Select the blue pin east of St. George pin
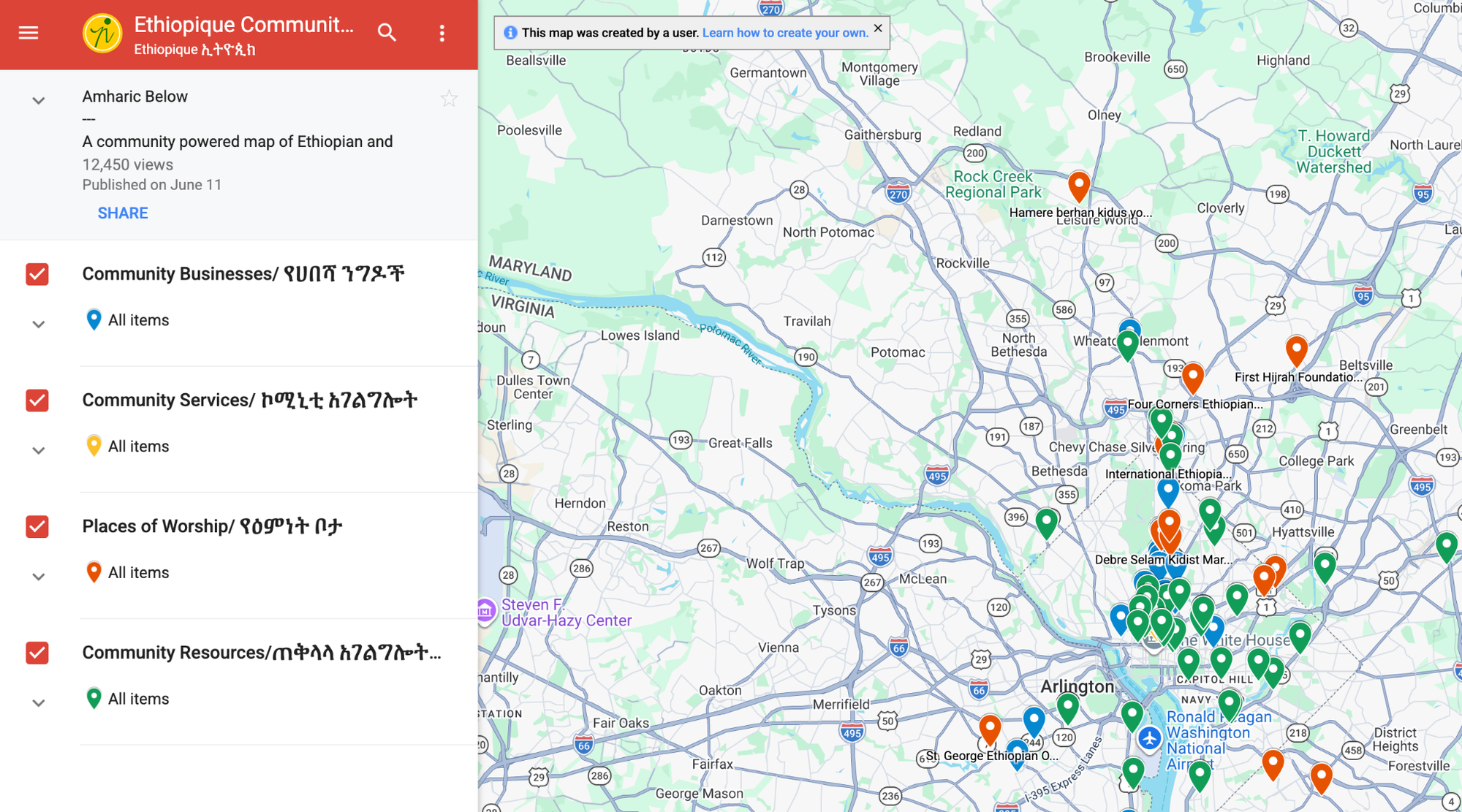The height and width of the screenshot is (812, 1462). pyautogui.click(x=1034, y=721)
